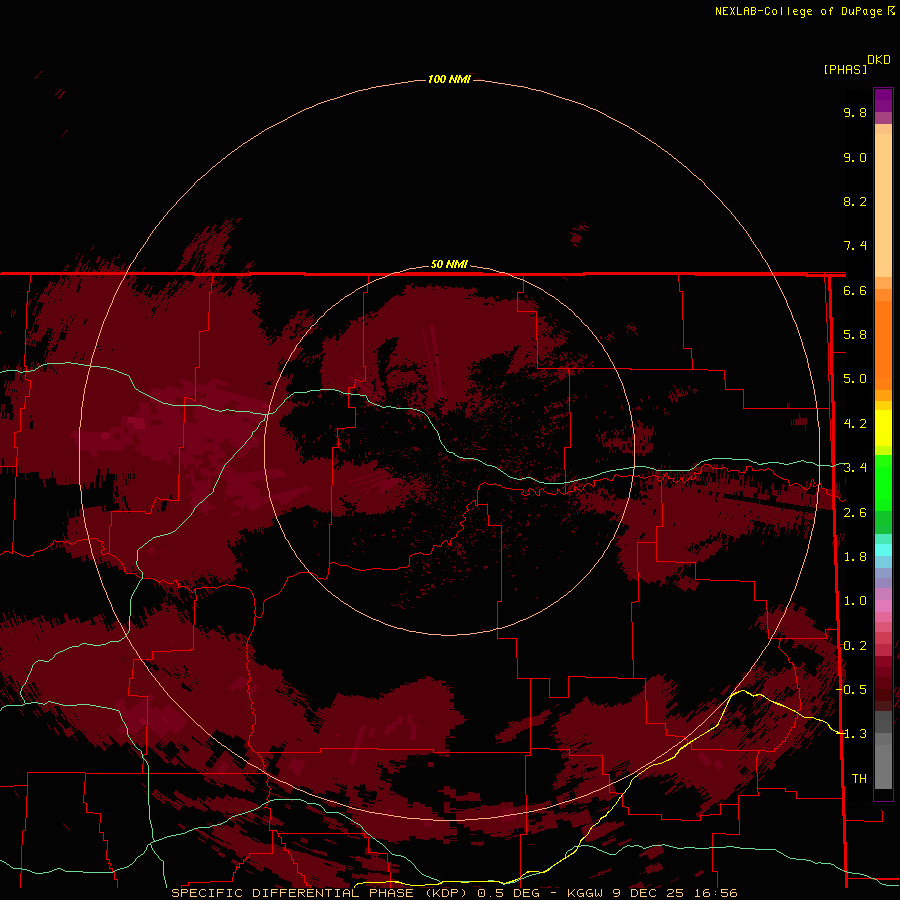
Task: Click the TH threshold label on scale
Action: click(x=859, y=779)
